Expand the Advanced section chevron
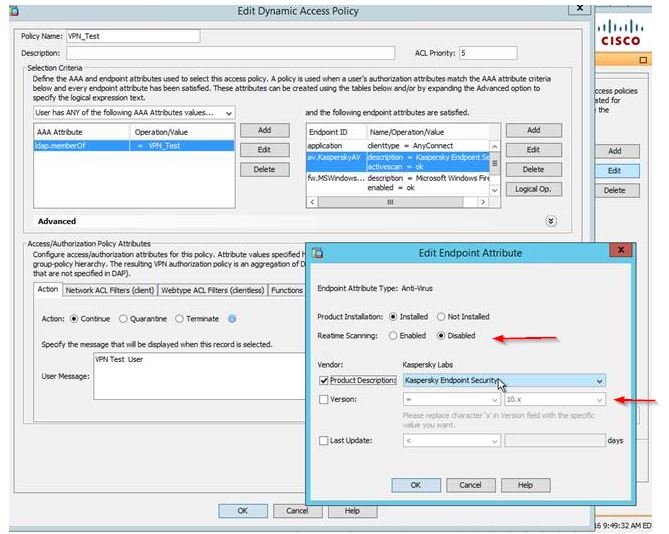The height and width of the screenshot is (534, 669). [551, 221]
